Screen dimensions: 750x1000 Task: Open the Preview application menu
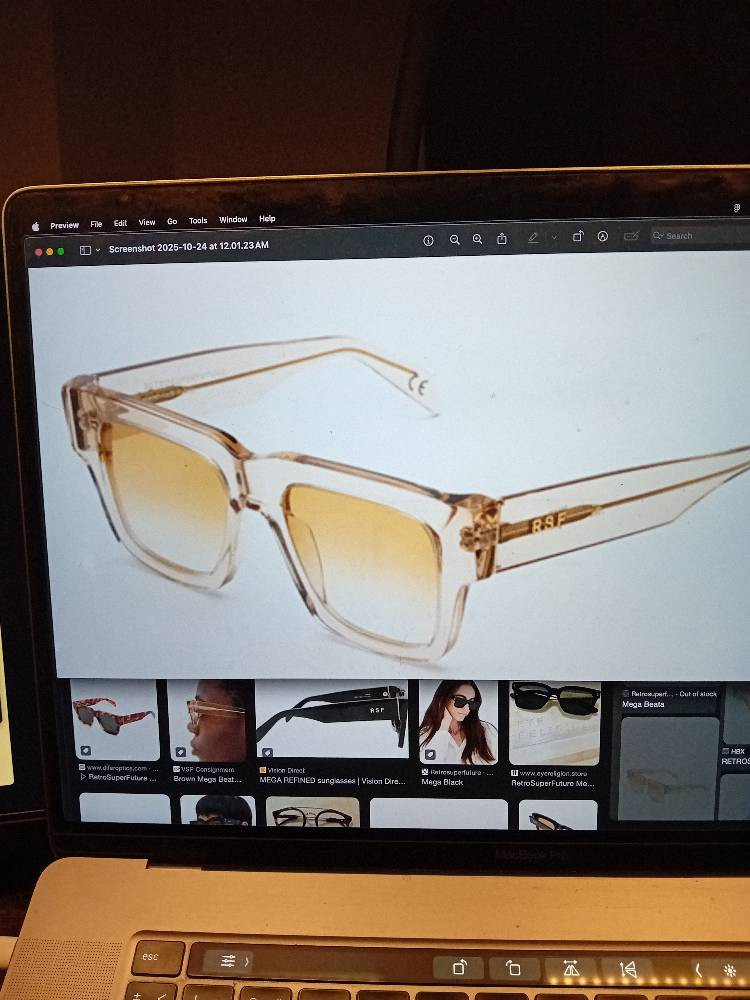click(64, 225)
